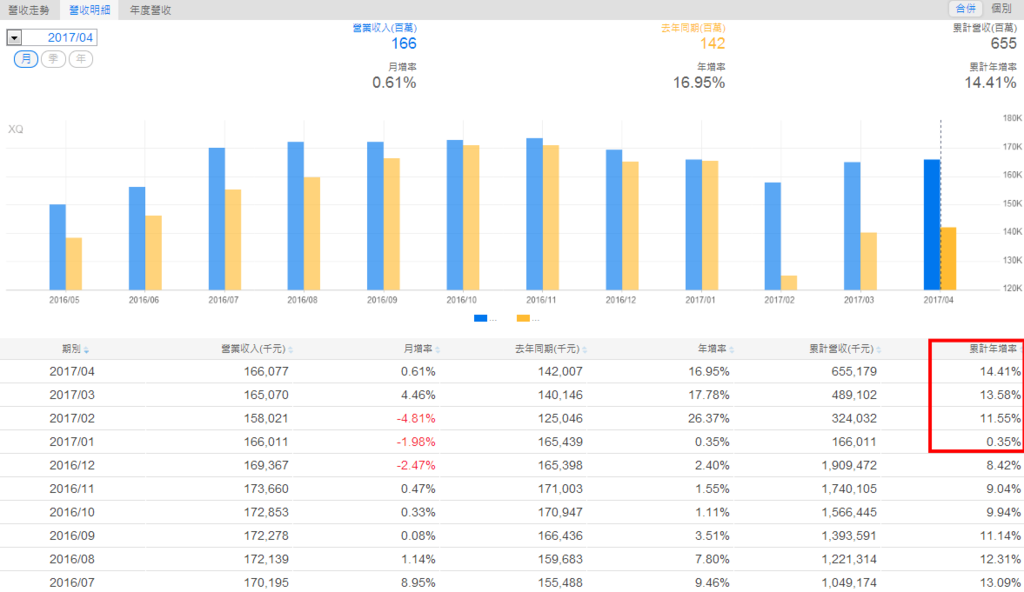Click the 2017/01 x-axis label
Image resolution: width=1024 pixels, height=592 pixels.
pyautogui.click(x=699, y=300)
